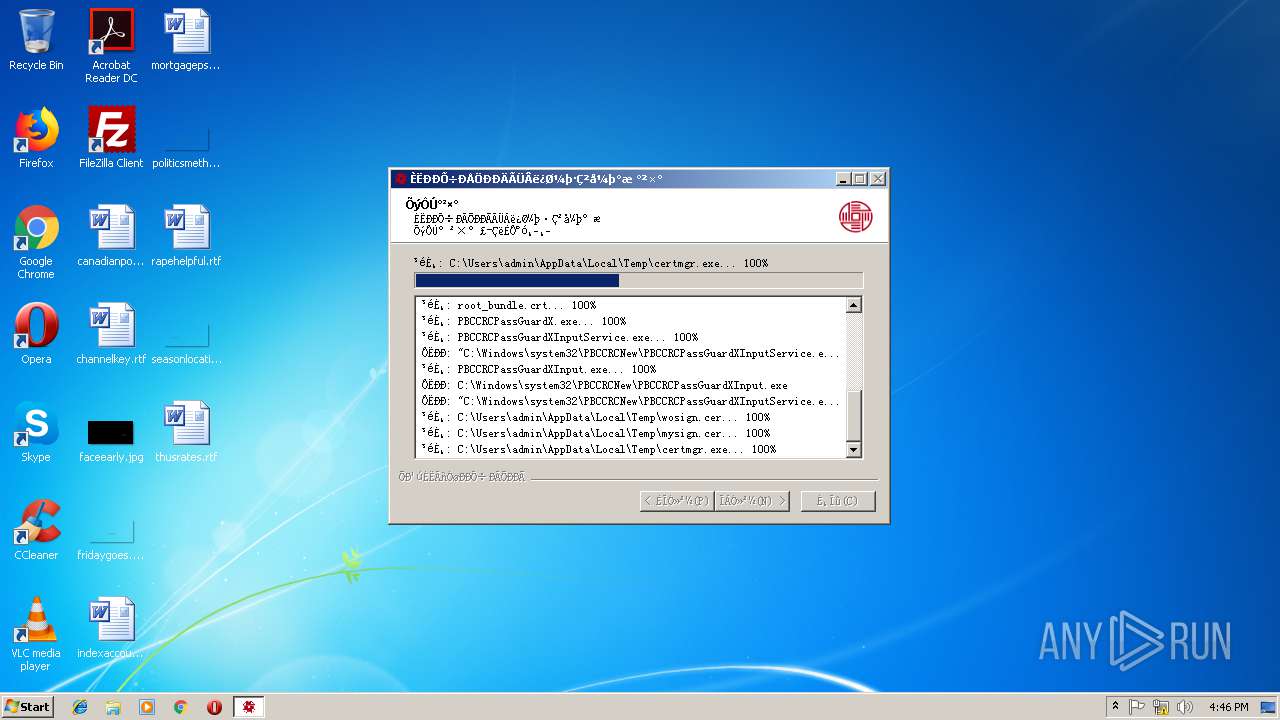The image size is (1280, 720).
Task: Open Action Center flag icon
Action: click(1138, 707)
